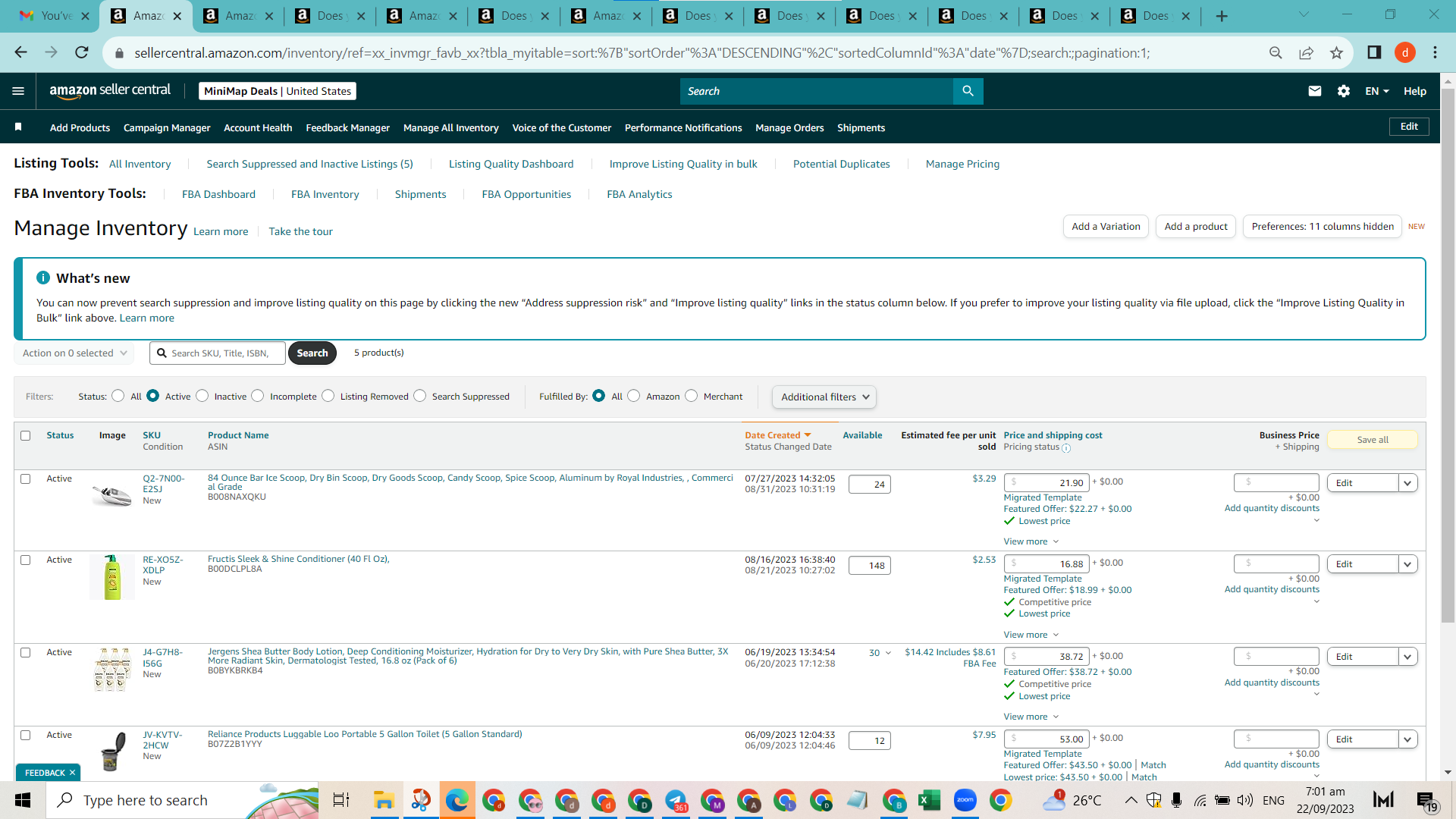Open the Windows notification center icon

[x=1426, y=800]
